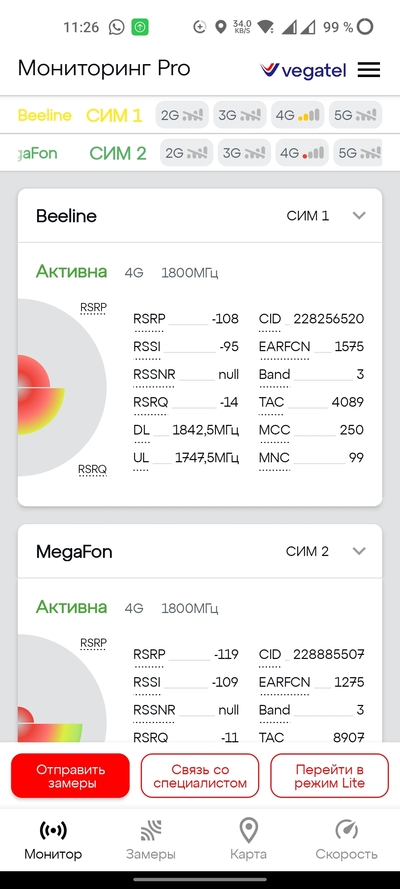Tap the RSRP label in Beeline data list
The image size is (400, 889).
pos(150,319)
